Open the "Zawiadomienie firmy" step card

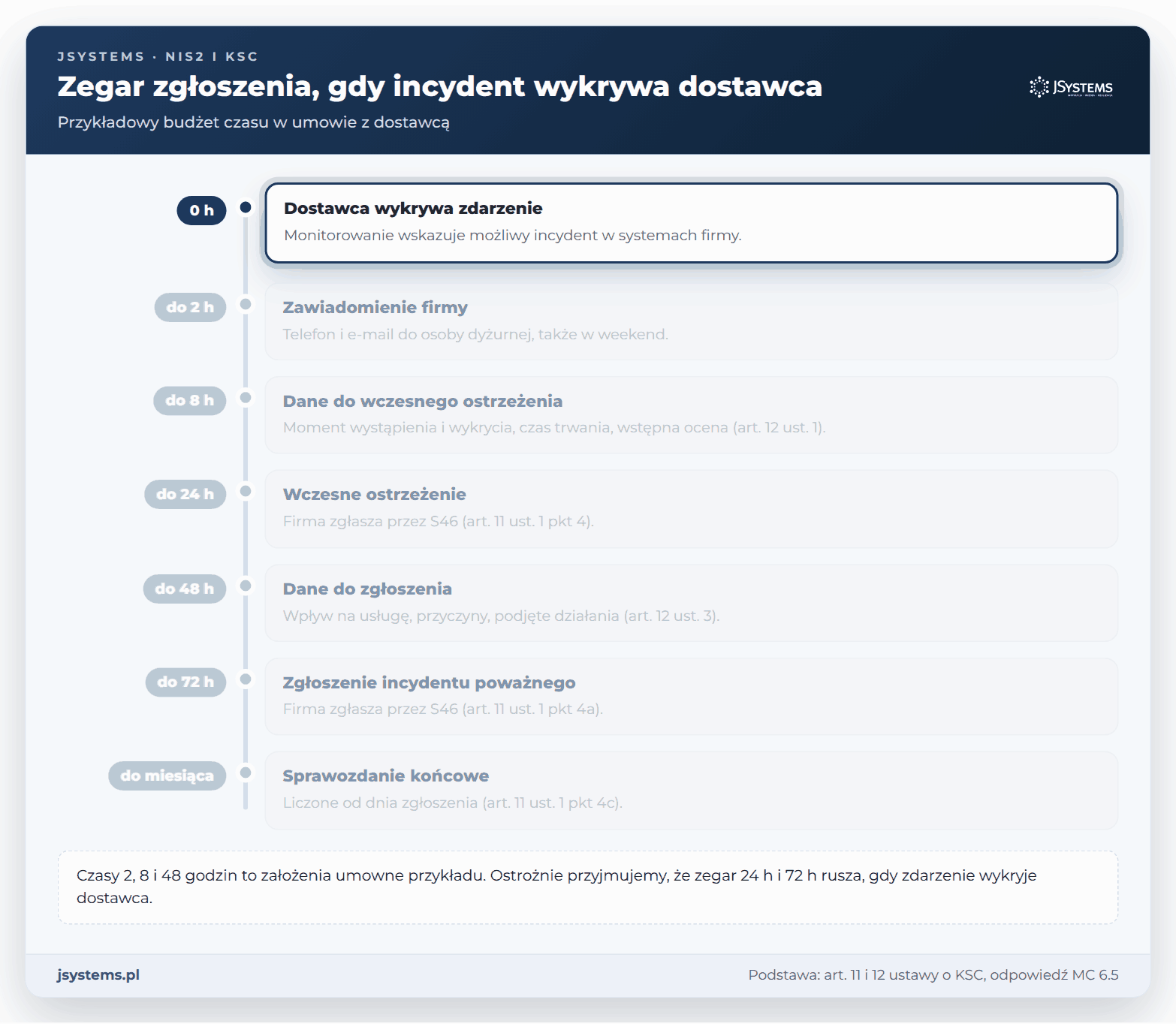click(692, 321)
